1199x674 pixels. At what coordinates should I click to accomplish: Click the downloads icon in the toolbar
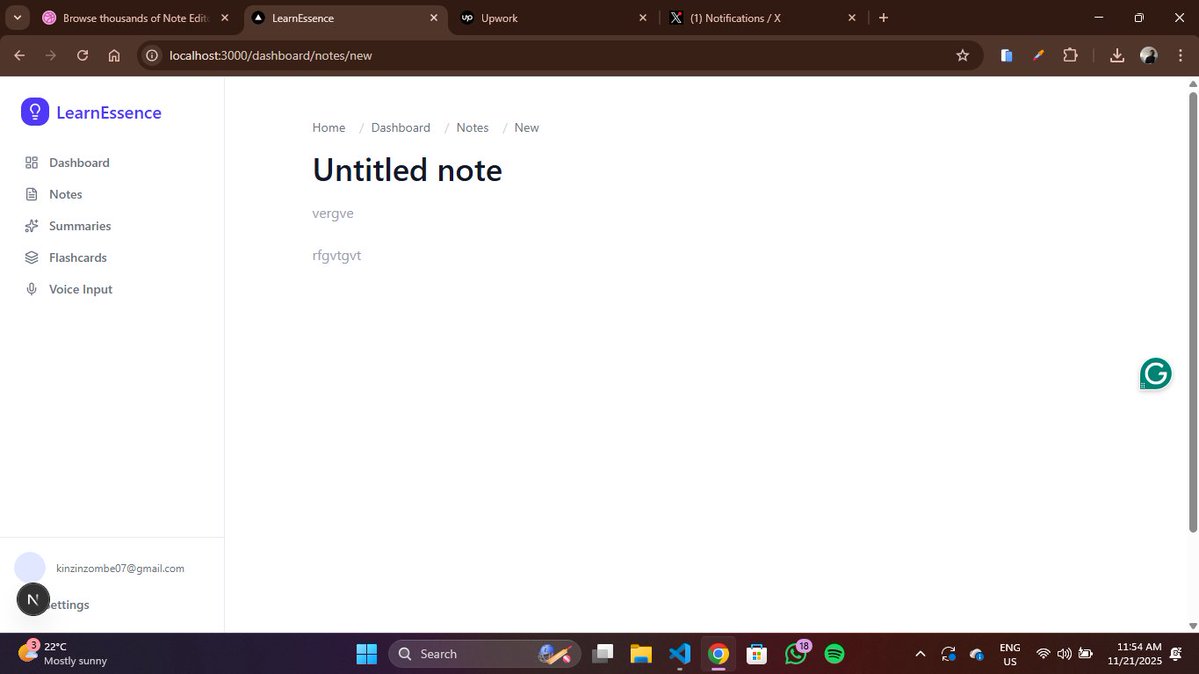click(1117, 55)
